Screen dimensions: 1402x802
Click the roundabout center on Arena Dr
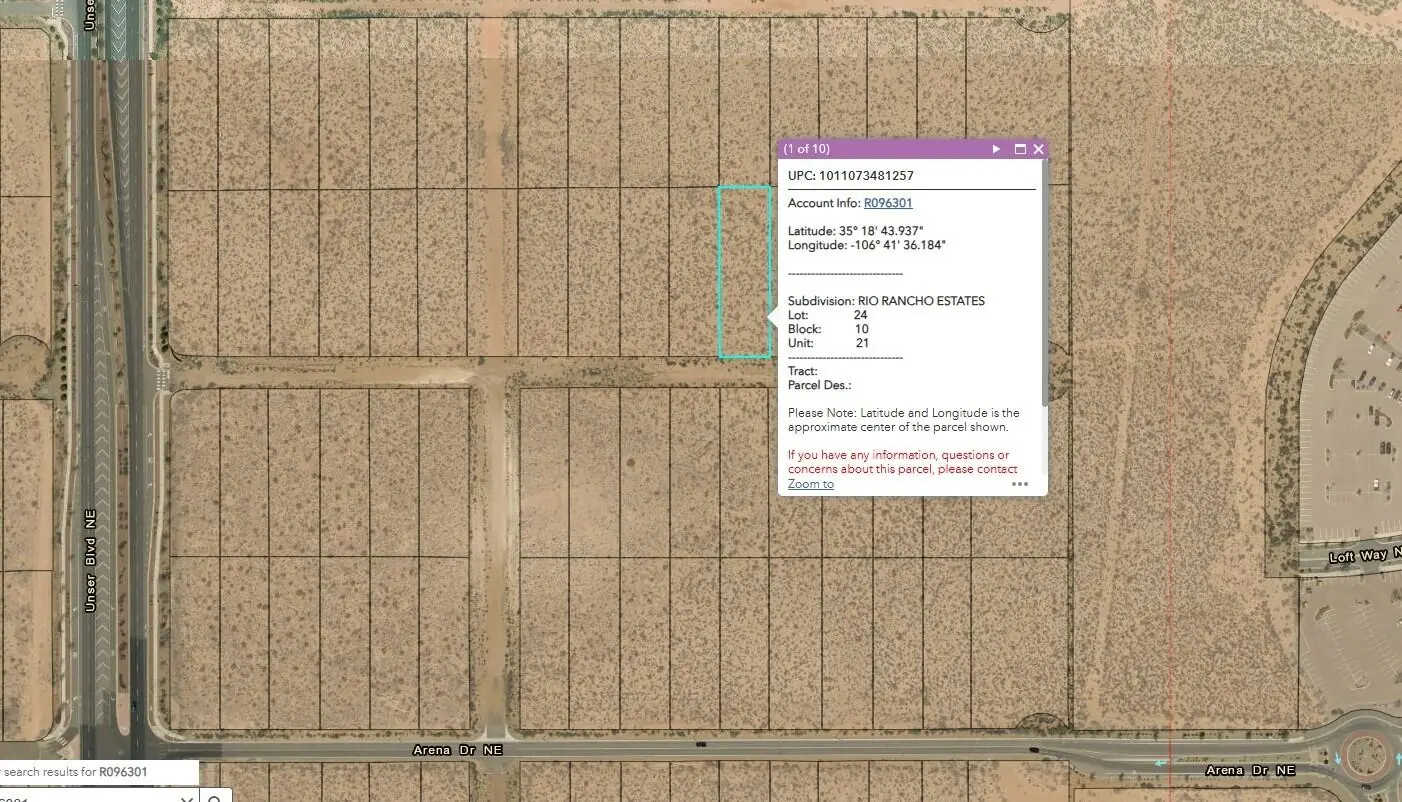[x=1366, y=756]
